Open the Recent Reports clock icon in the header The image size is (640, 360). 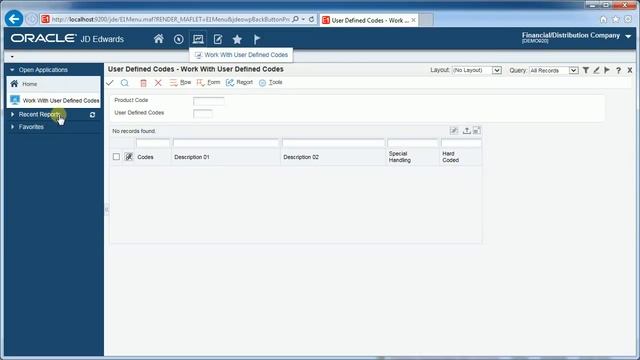(178, 39)
